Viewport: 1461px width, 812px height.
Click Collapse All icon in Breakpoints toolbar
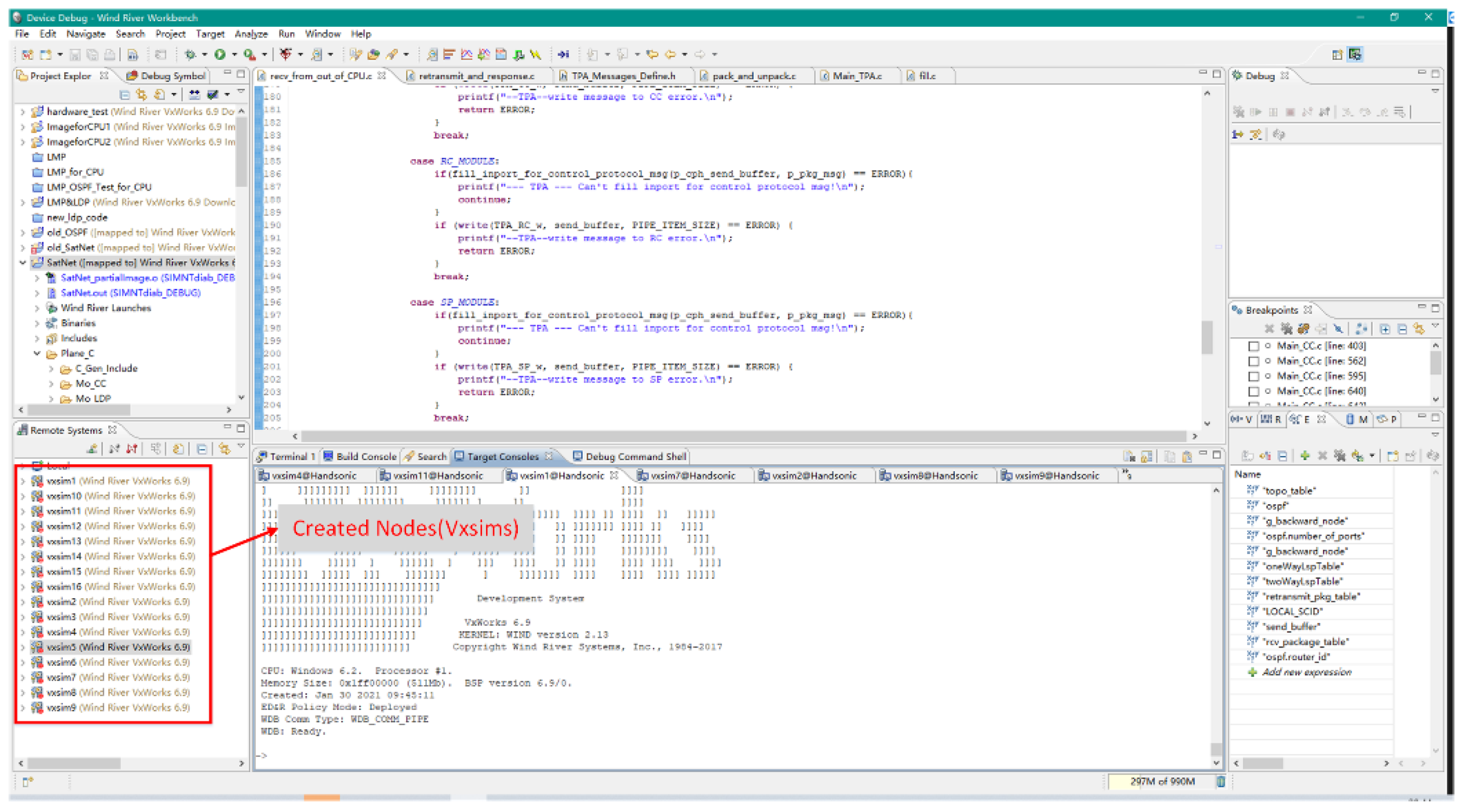pyautogui.click(x=1402, y=329)
